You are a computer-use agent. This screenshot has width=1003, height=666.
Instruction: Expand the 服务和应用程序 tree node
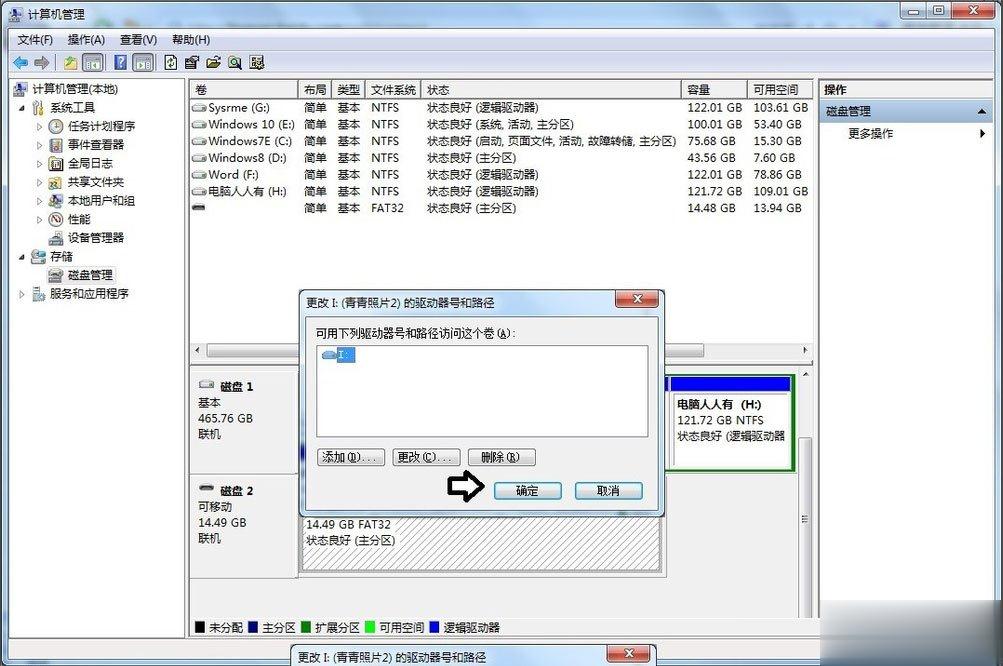point(22,294)
